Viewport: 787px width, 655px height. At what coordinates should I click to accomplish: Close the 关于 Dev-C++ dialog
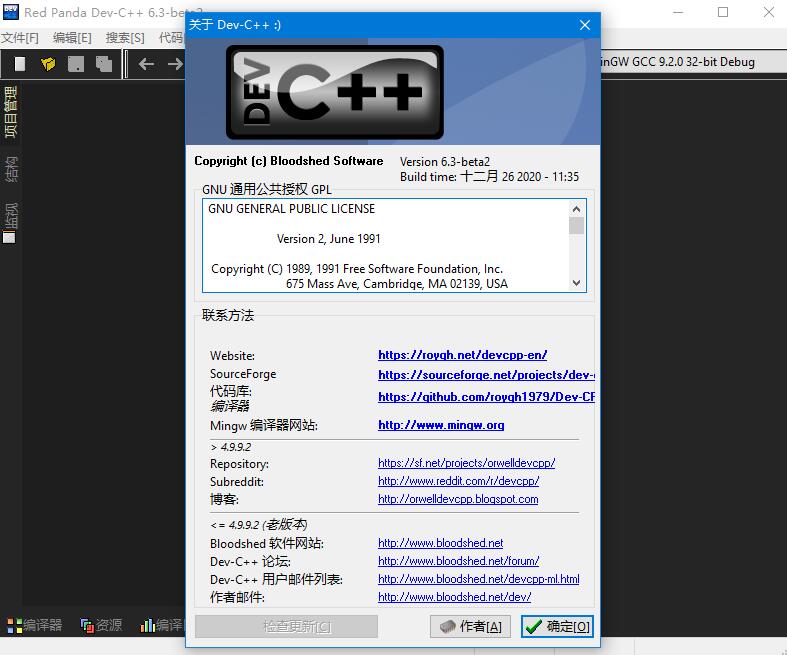585,25
